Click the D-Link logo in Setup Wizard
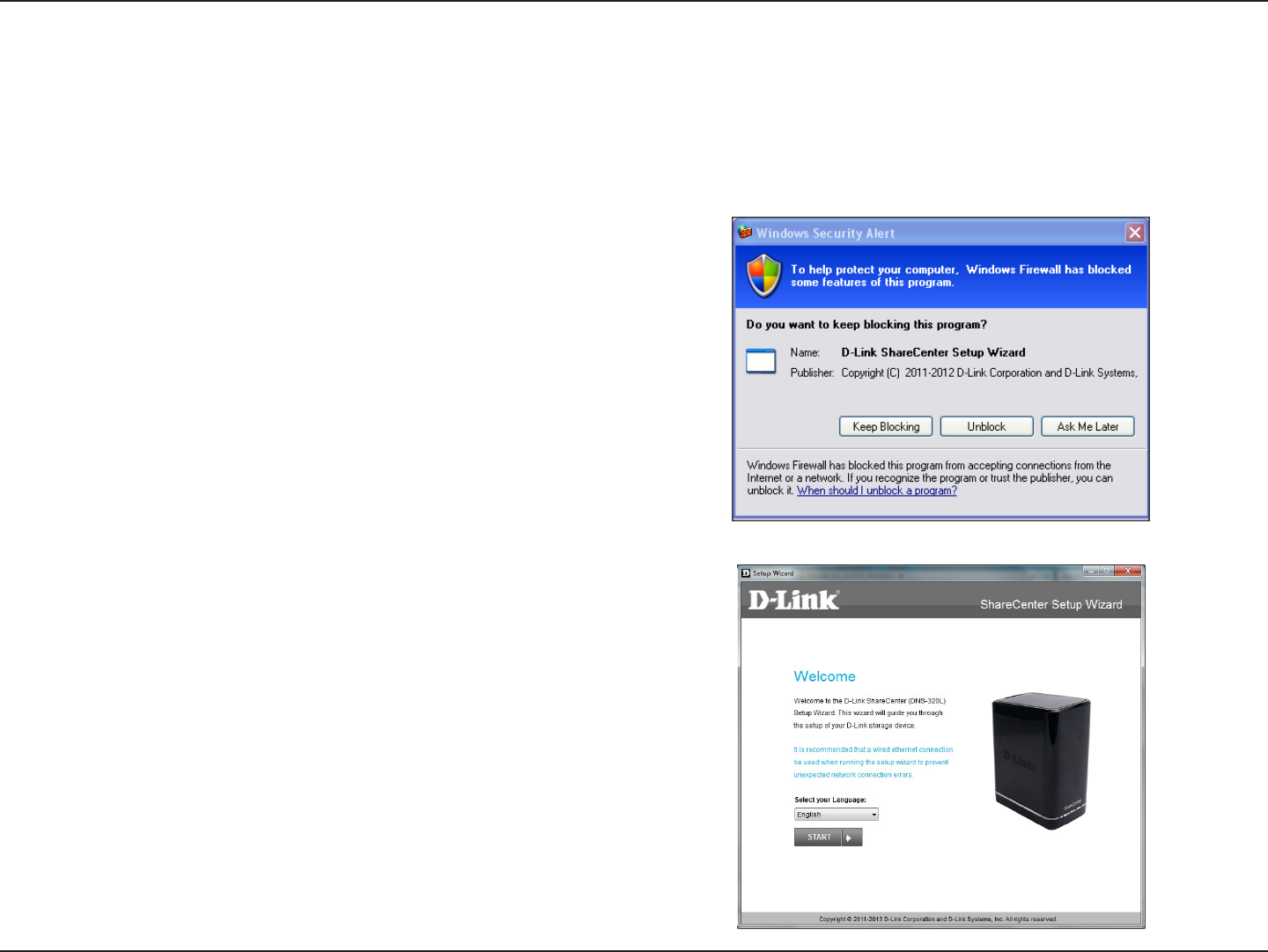1268x952 pixels. coord(793,601)
